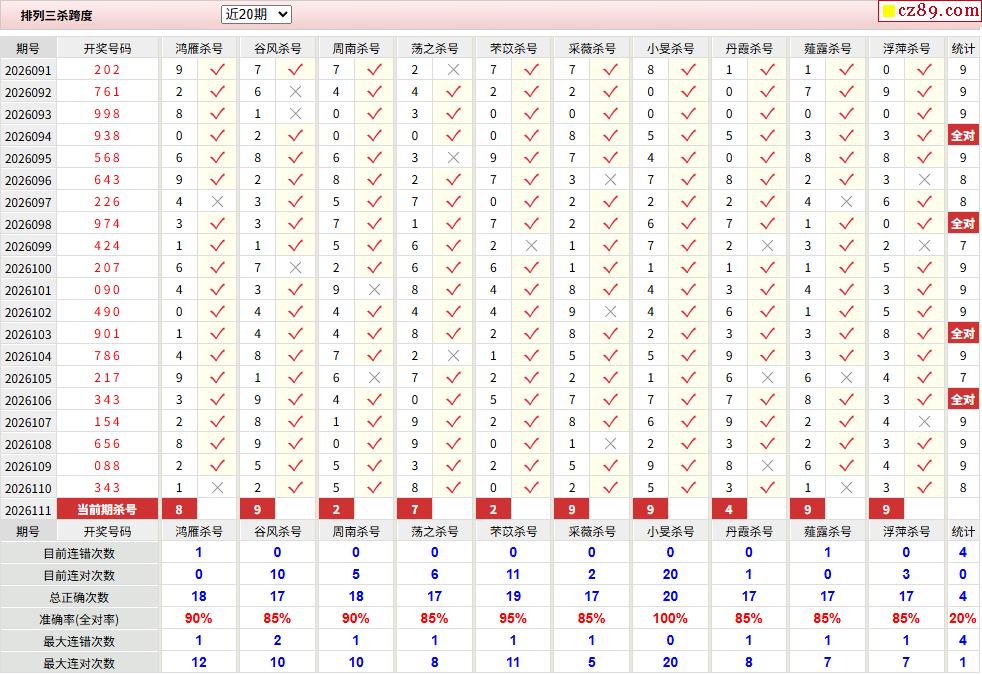Open the 近20期 period dropdown
The width and height of the screenshot is (982, 675).
[256, 14]
